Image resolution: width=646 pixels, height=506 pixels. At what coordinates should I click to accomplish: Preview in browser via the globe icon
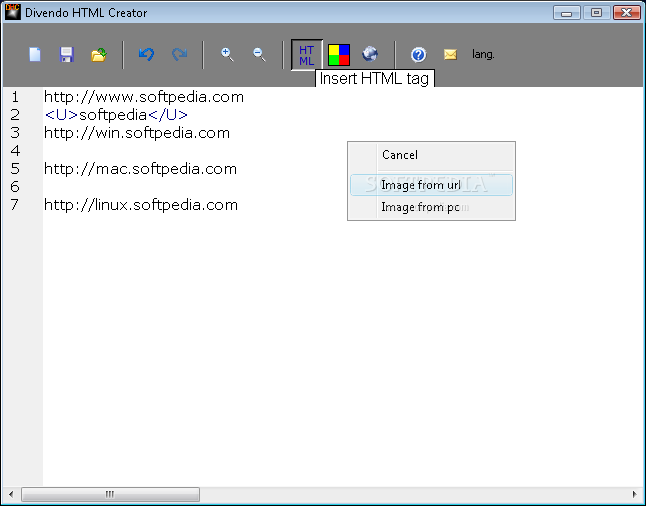point(370,54)
